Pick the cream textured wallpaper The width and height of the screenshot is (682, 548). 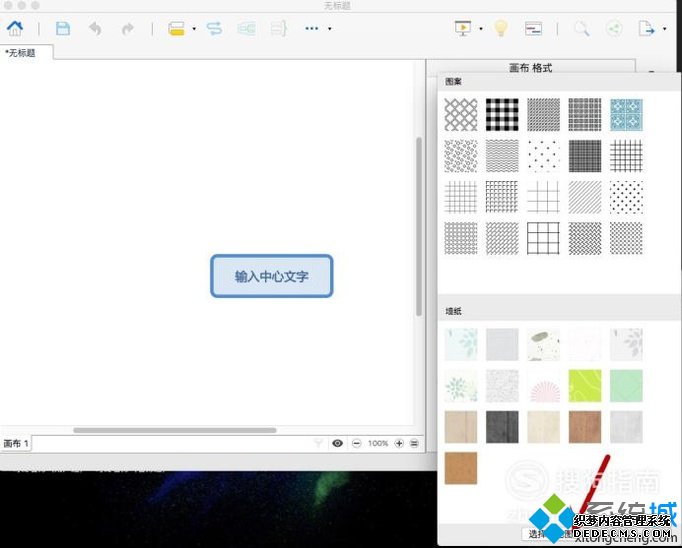point(543,427)
